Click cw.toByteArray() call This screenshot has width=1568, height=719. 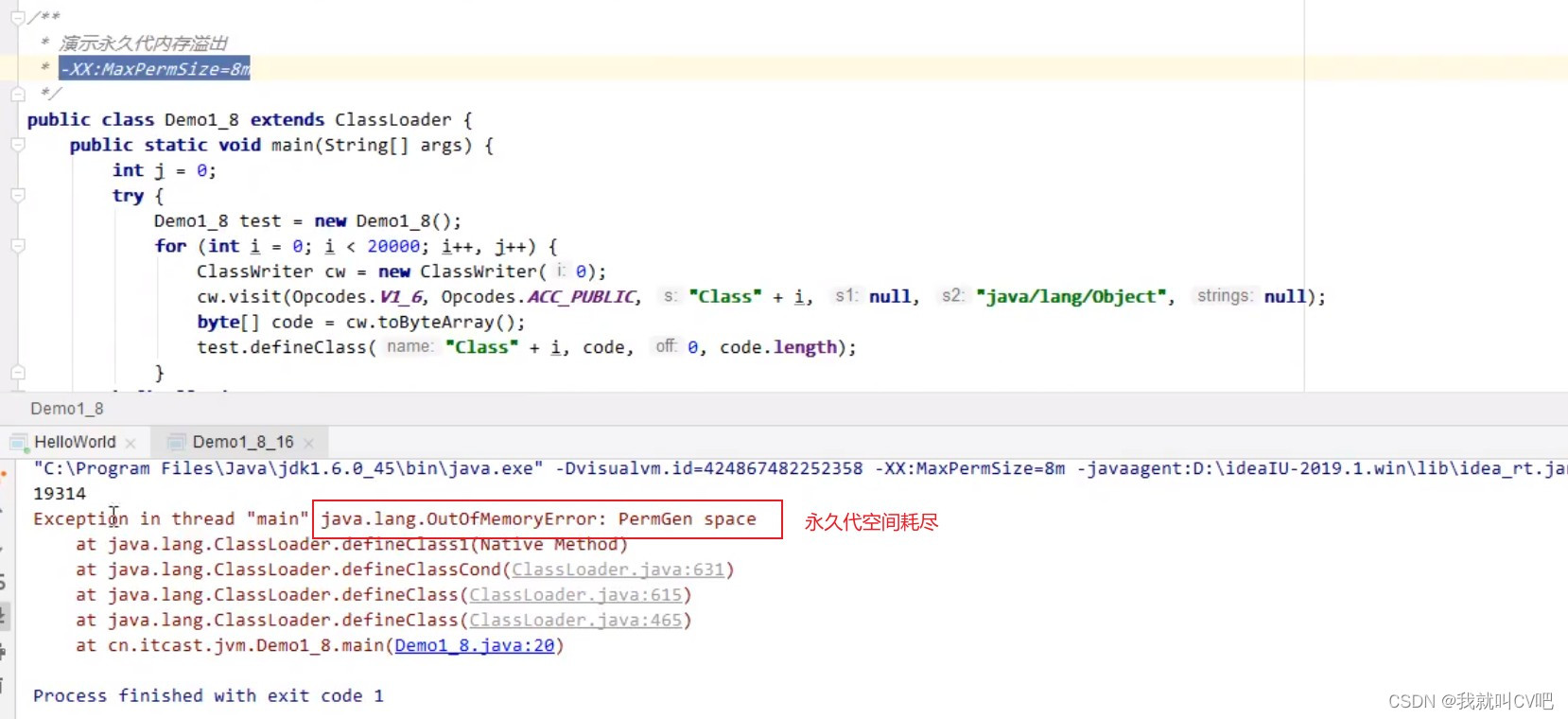click(430, 322)
